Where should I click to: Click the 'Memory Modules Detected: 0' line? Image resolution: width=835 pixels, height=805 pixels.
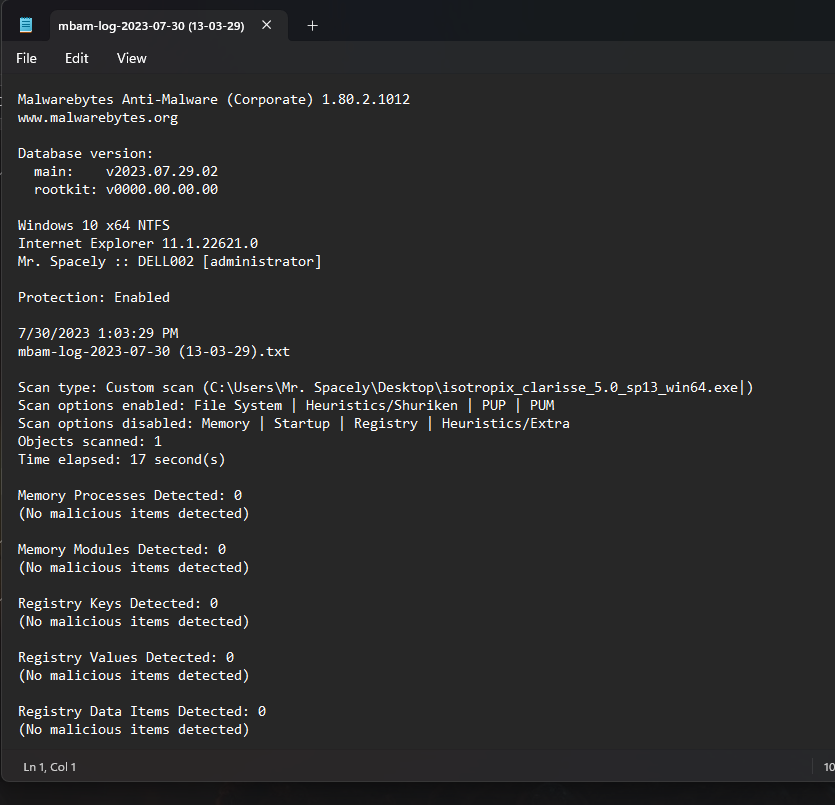pyautogui.click(x=122, y=549)
